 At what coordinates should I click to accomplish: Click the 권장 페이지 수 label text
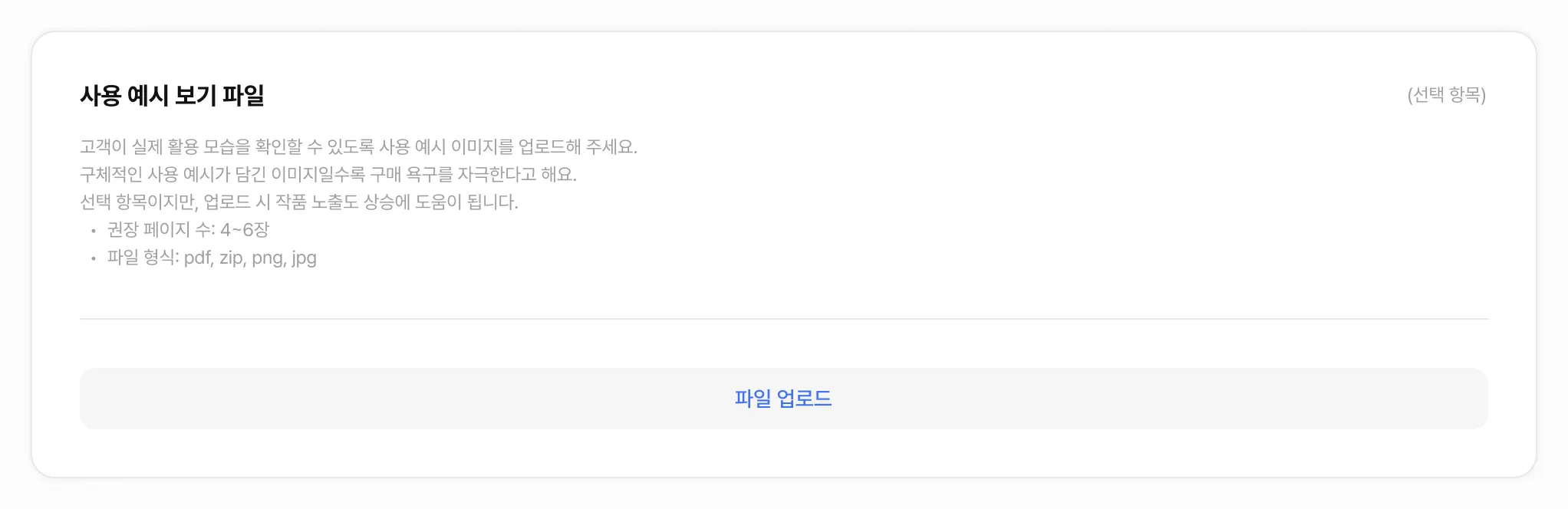tap(161, 229)
